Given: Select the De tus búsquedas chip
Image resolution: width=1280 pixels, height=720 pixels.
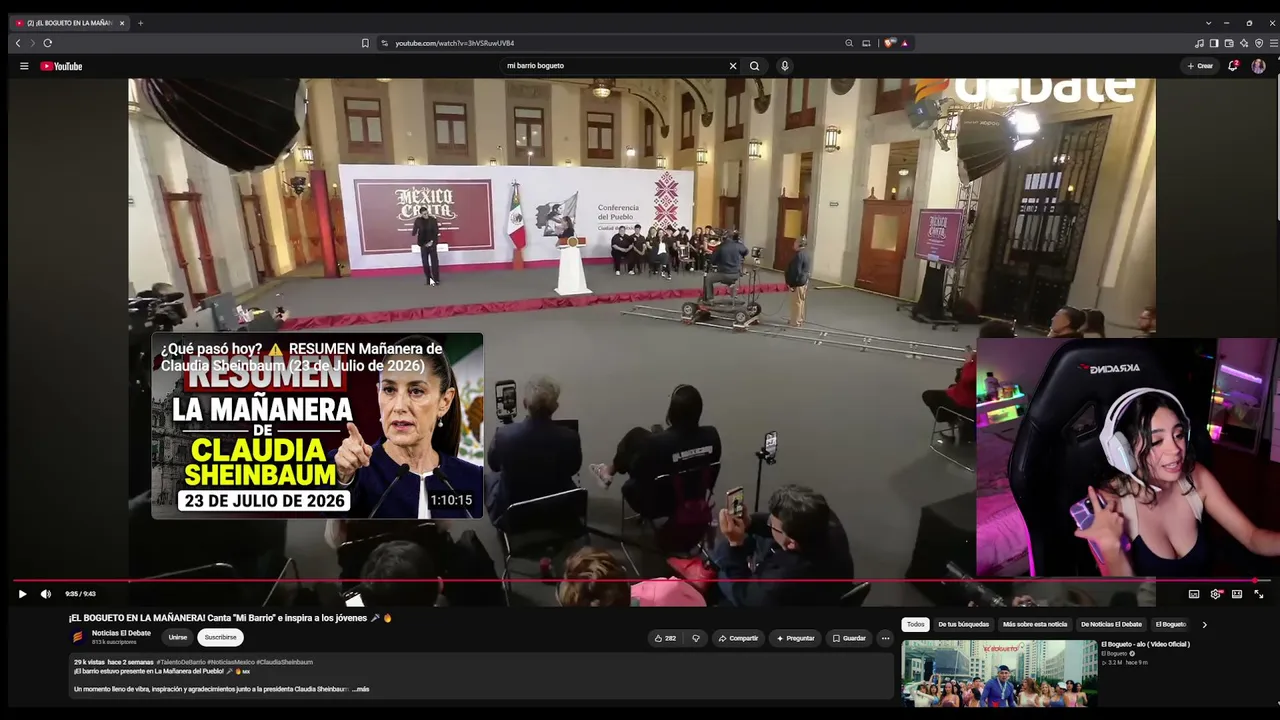Looking at the screenshot, I should tap(963, 624).
